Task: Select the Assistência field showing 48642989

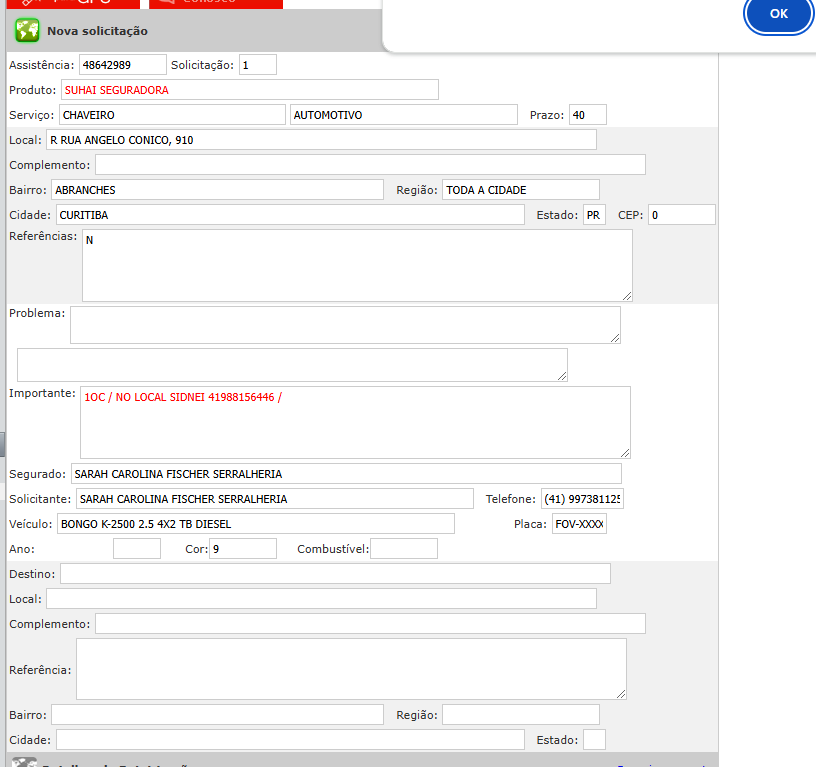Action: click(123, 65)
